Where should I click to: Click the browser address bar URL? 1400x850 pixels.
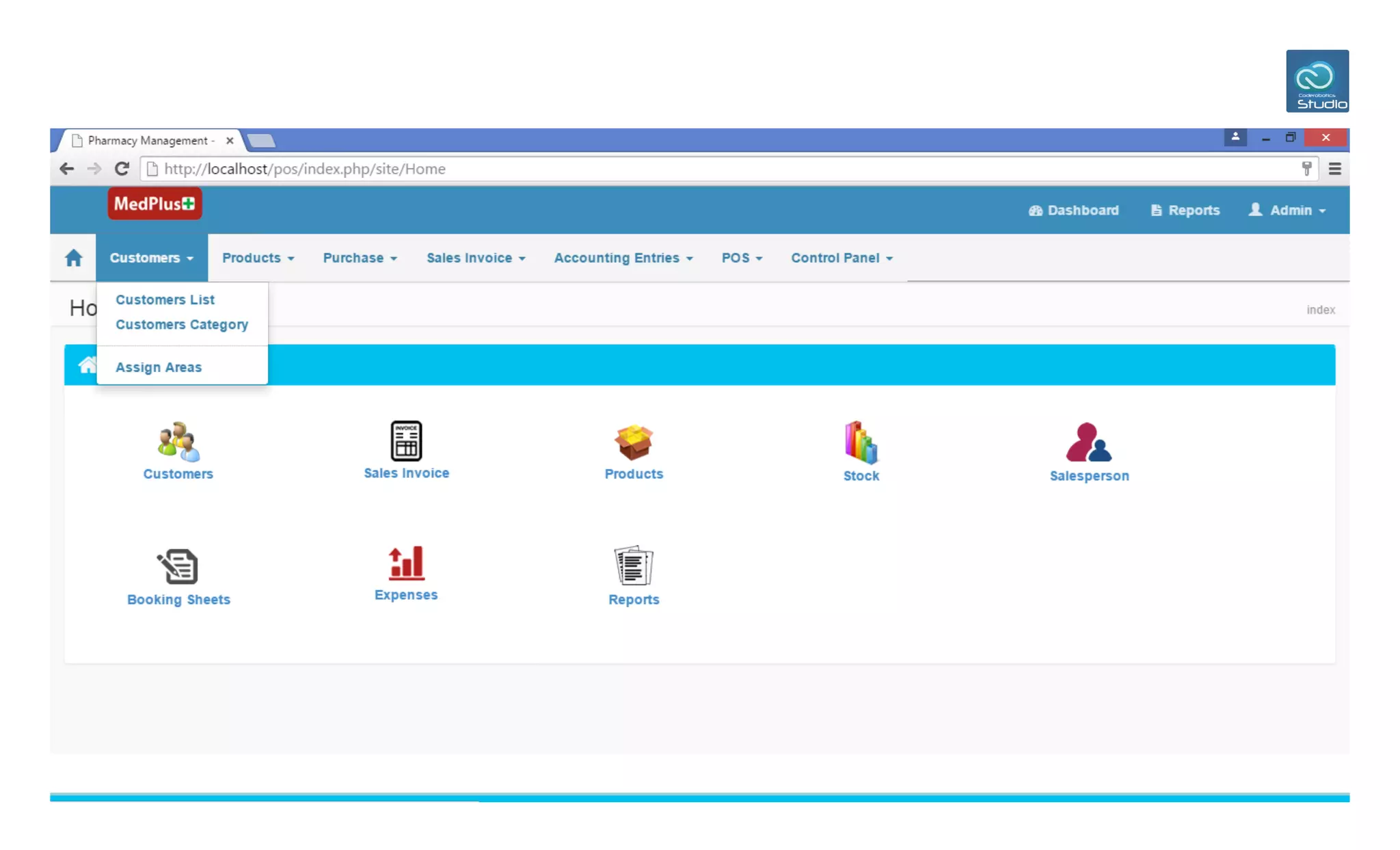click(x=305, y=169)
